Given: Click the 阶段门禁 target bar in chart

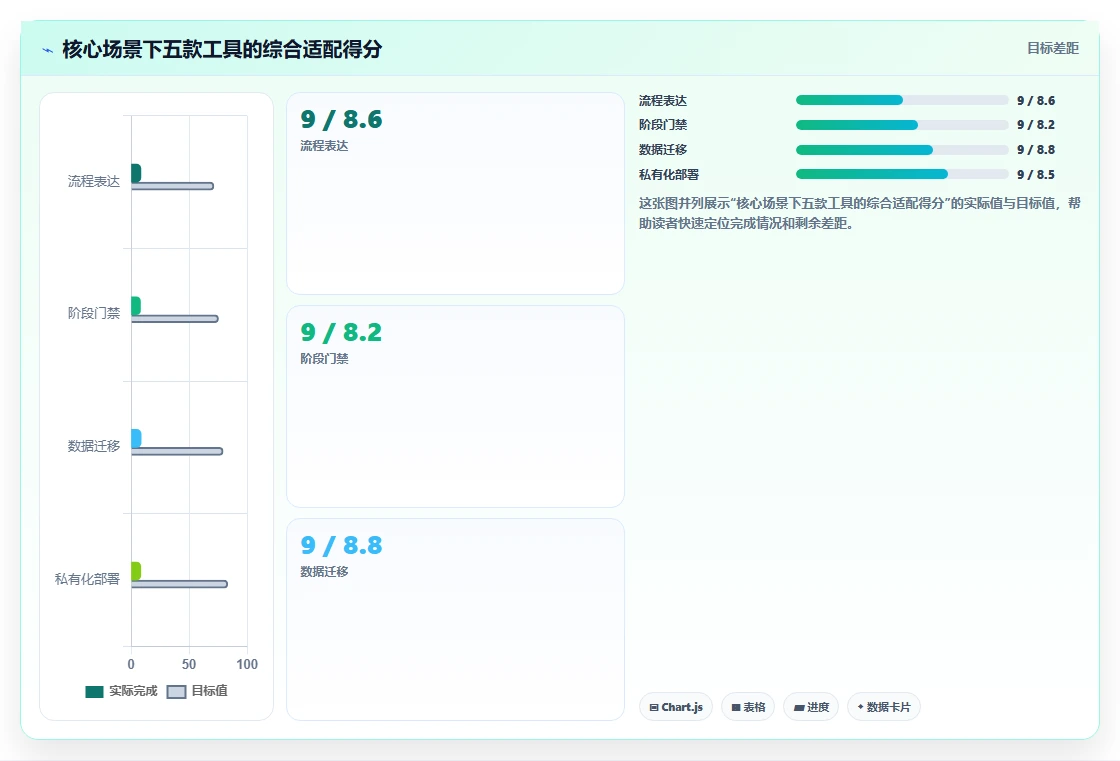Looking at the screenshot, I should click(x=174, y=319).
